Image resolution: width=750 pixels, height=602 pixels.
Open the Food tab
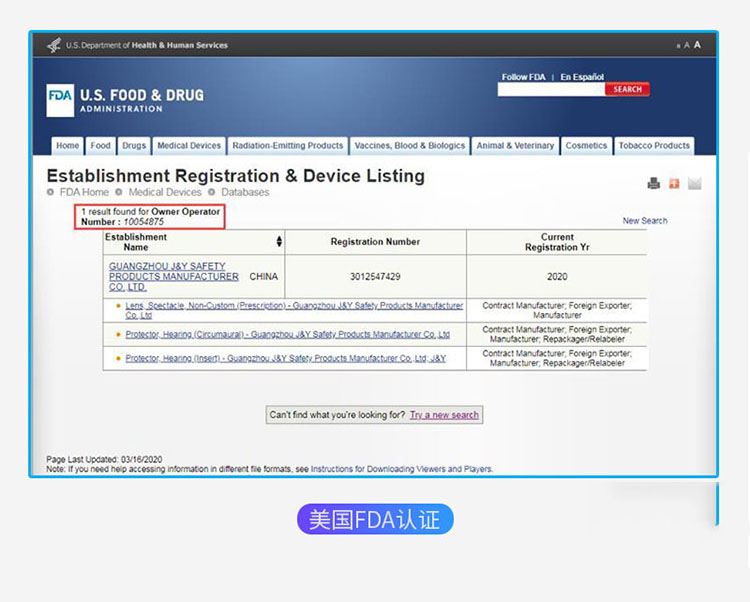pyautogui.click(x=100, y=146)
